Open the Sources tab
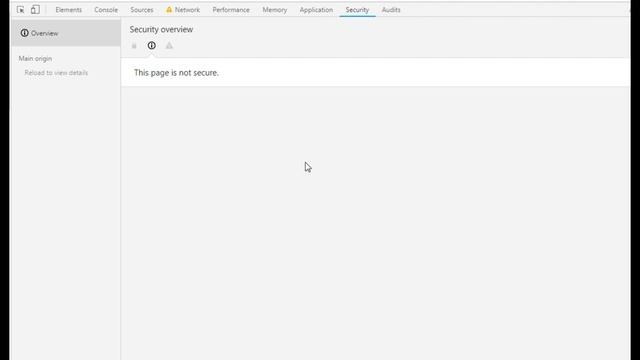This screenshot has height=360, width=640. click(x=142, y=10)
